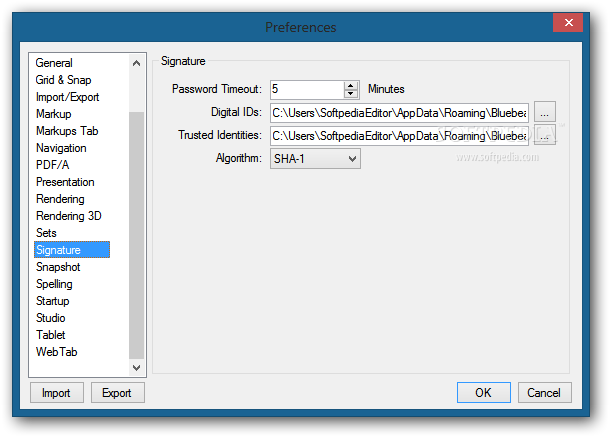The height and width of the screenshot is (437, 610).
Task: Select the Studio category
Action: (x=51, y=318)
